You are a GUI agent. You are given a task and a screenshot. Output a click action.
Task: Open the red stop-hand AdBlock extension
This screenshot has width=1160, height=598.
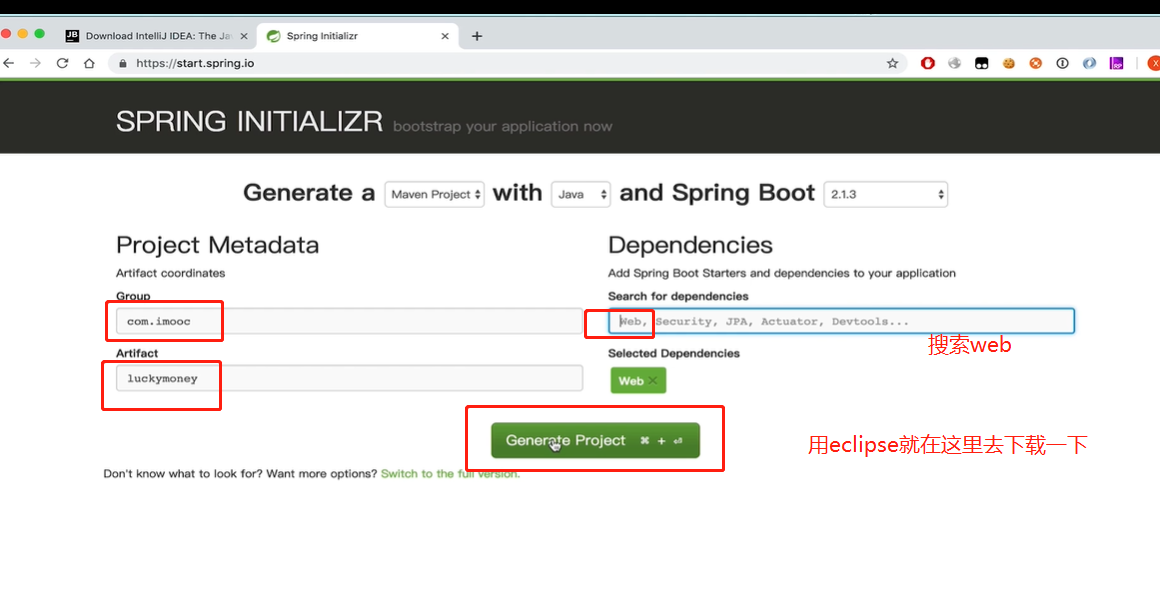click(x=928, y=64)
